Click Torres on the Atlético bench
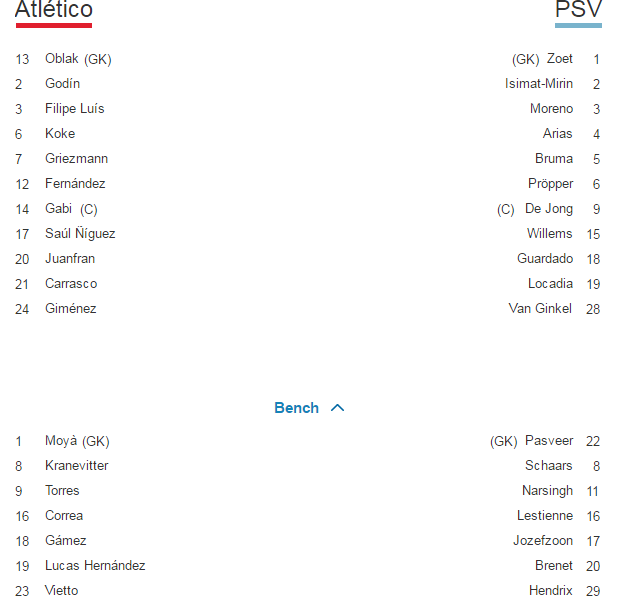Image resolution: width=618 pixels, height=601 pixels. tap(62, 491)
